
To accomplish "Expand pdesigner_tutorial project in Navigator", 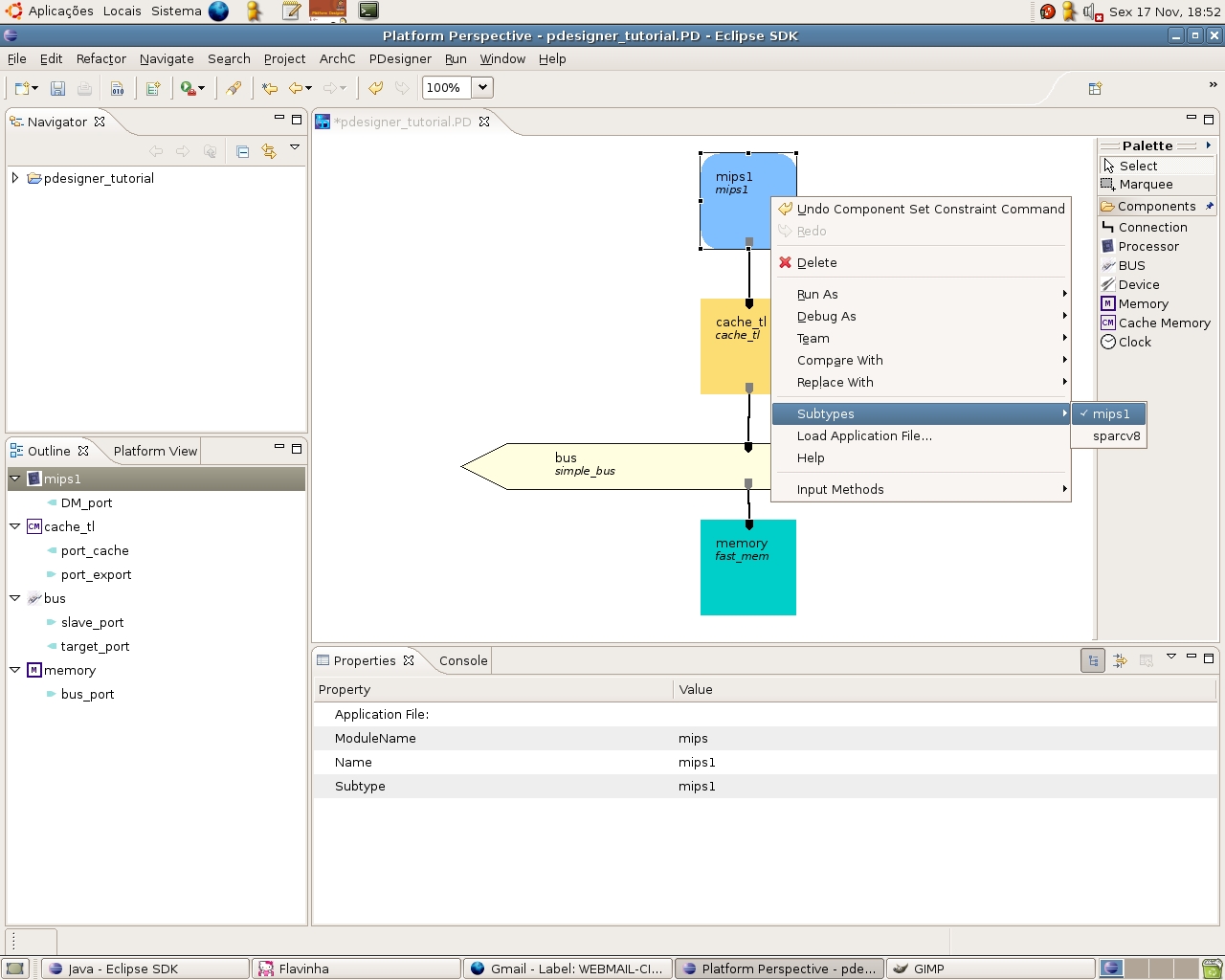I will coord(15,178).
